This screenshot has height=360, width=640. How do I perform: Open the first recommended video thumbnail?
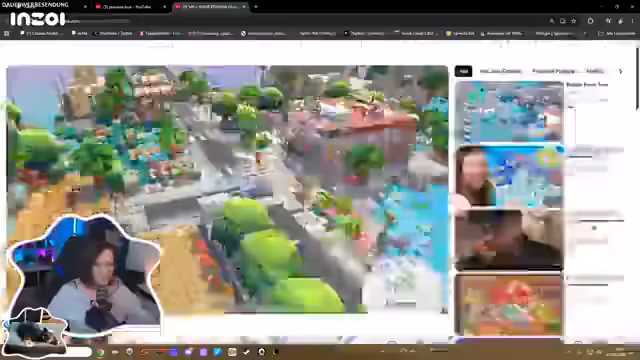[x=509, y=111]
